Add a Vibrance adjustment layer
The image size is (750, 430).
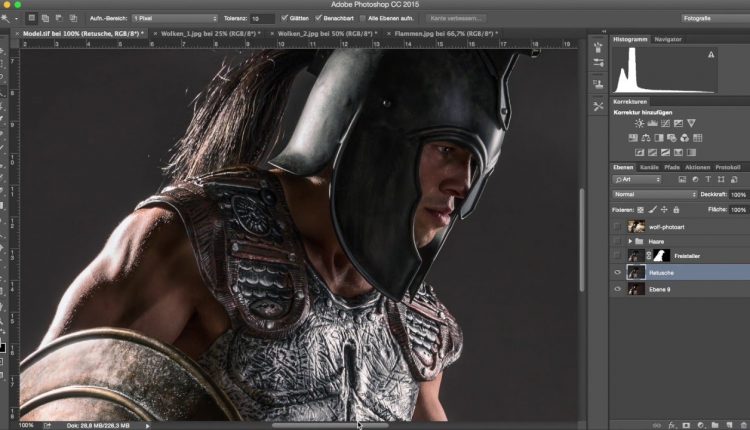click(x=691, y=123)
